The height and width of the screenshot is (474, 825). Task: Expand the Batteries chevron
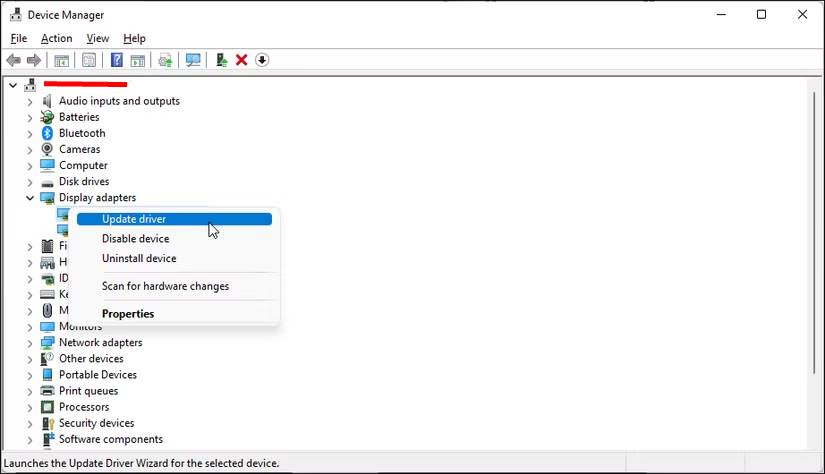tap(30, 117)
